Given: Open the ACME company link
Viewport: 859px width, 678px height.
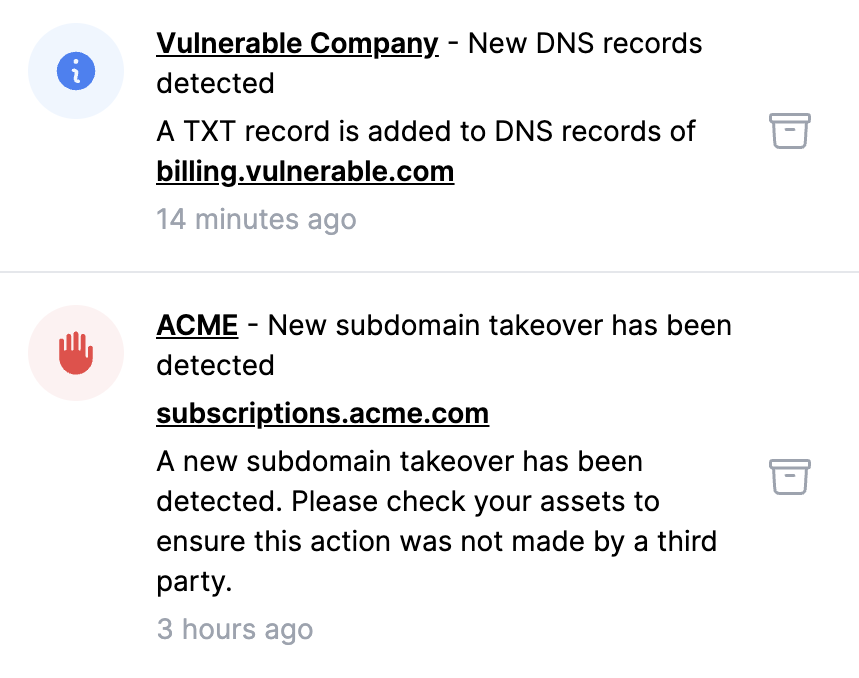Looking at the screenshot, I should [x=196, y=325].
